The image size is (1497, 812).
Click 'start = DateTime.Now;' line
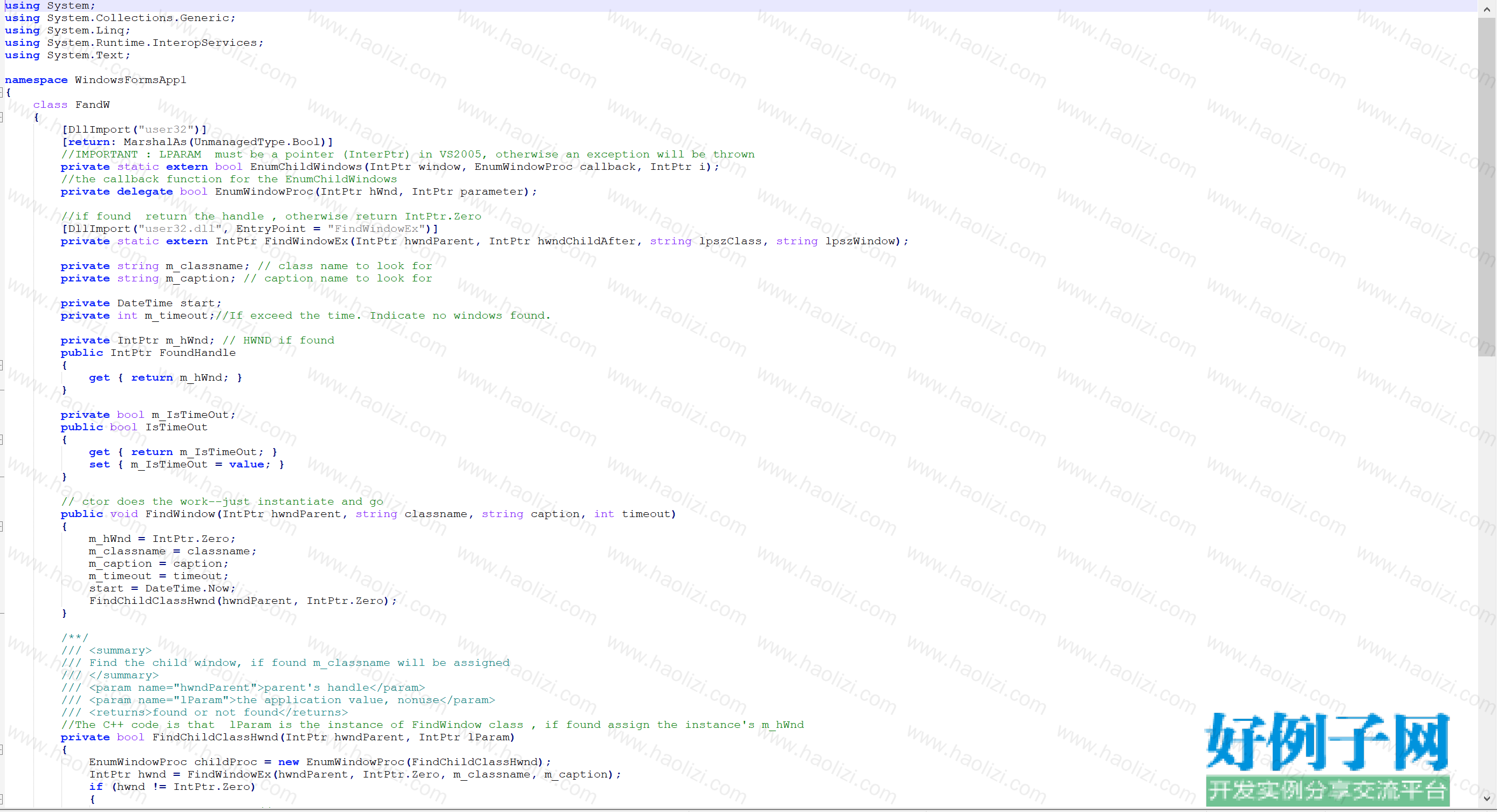click(162, 589)
